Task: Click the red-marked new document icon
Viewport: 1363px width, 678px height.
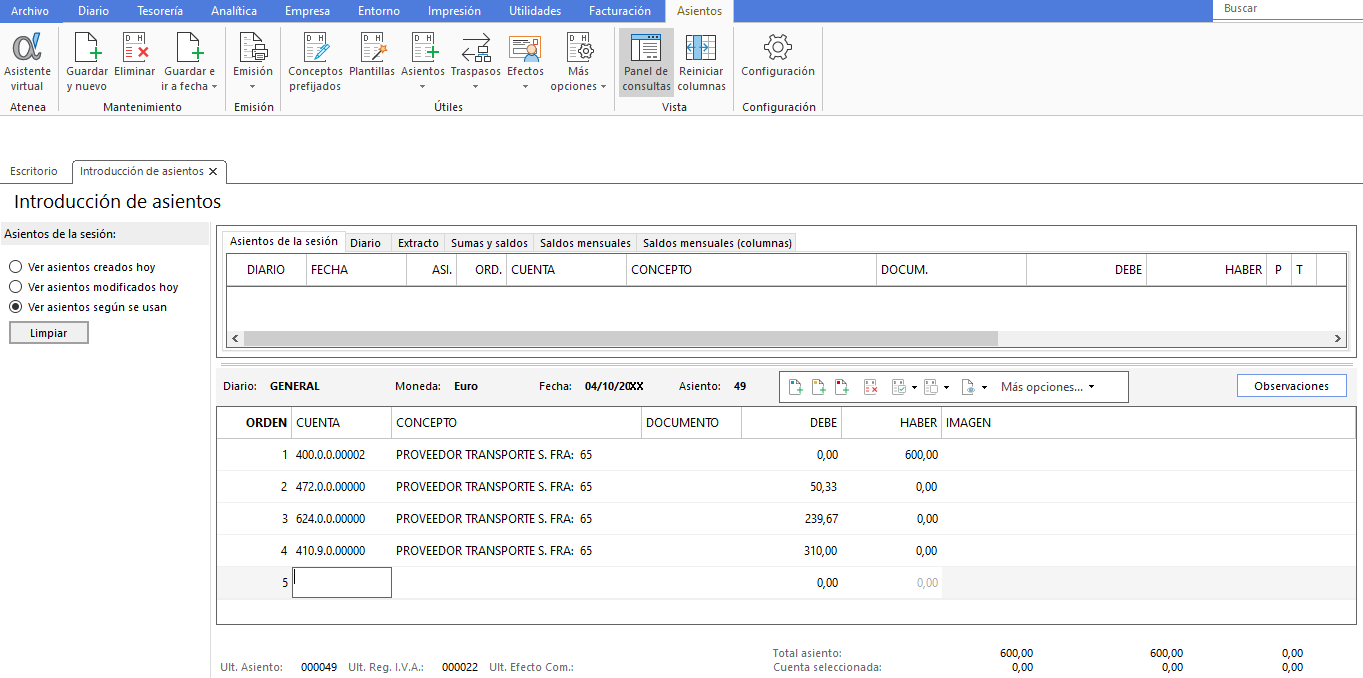Action: point(842,387)
